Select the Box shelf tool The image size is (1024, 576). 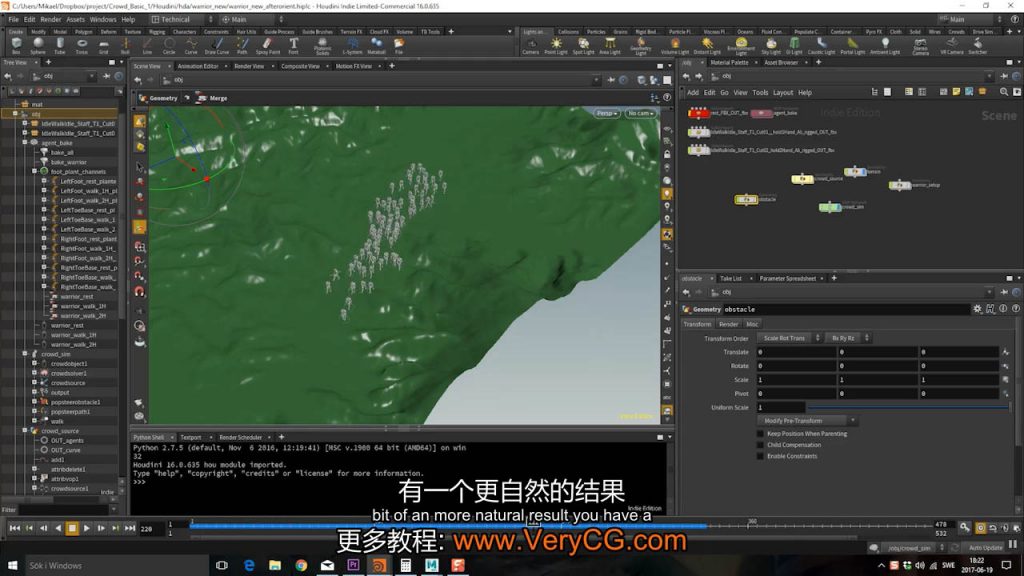pyautogui.click(x=16, y=46)
